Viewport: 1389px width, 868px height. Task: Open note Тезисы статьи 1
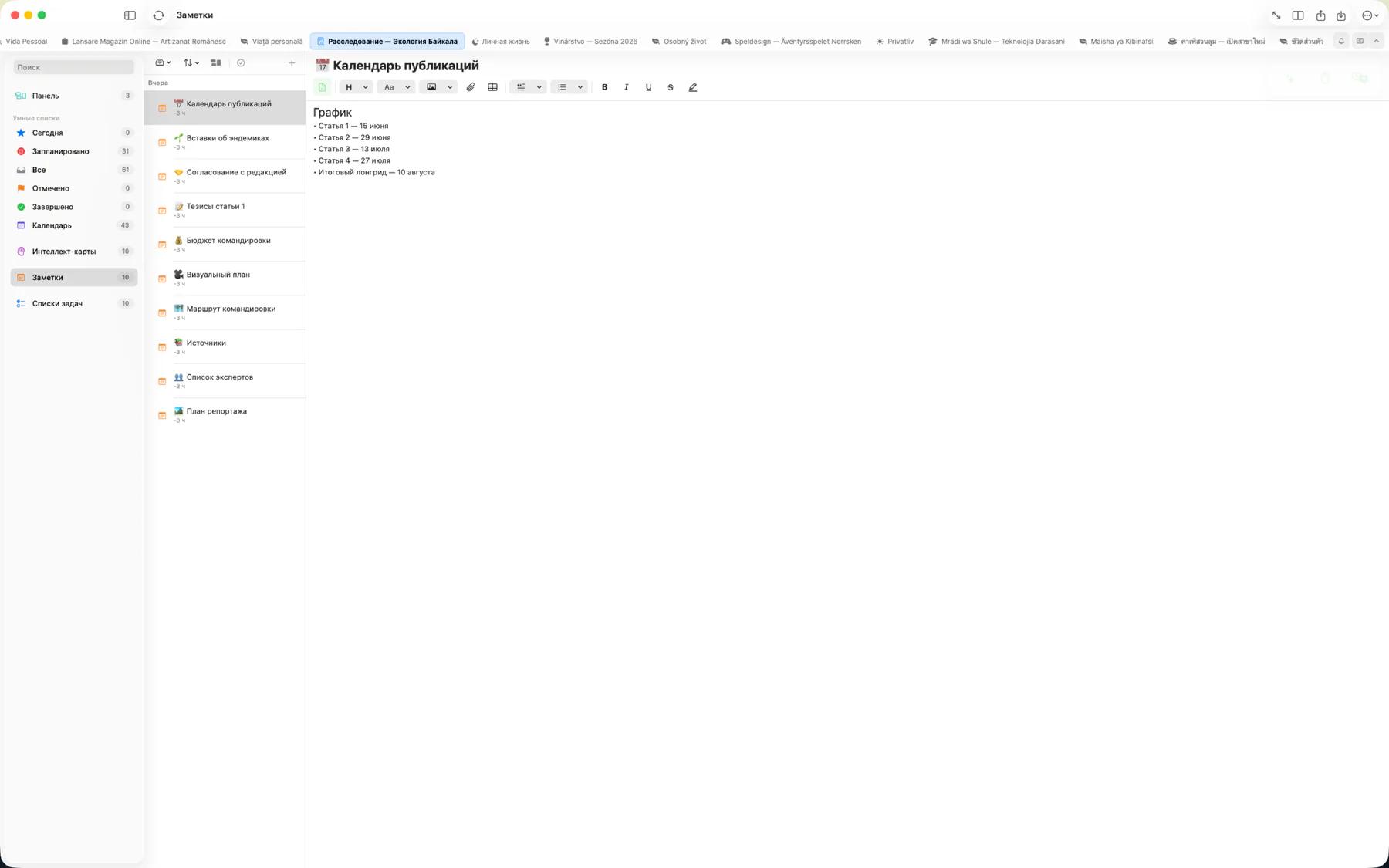[225, 210]
